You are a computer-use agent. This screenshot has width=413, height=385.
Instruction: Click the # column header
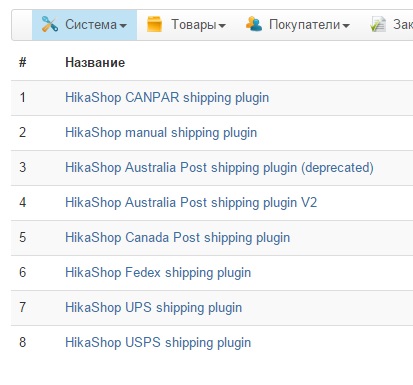pyautogui.click(x=22, y=62)
